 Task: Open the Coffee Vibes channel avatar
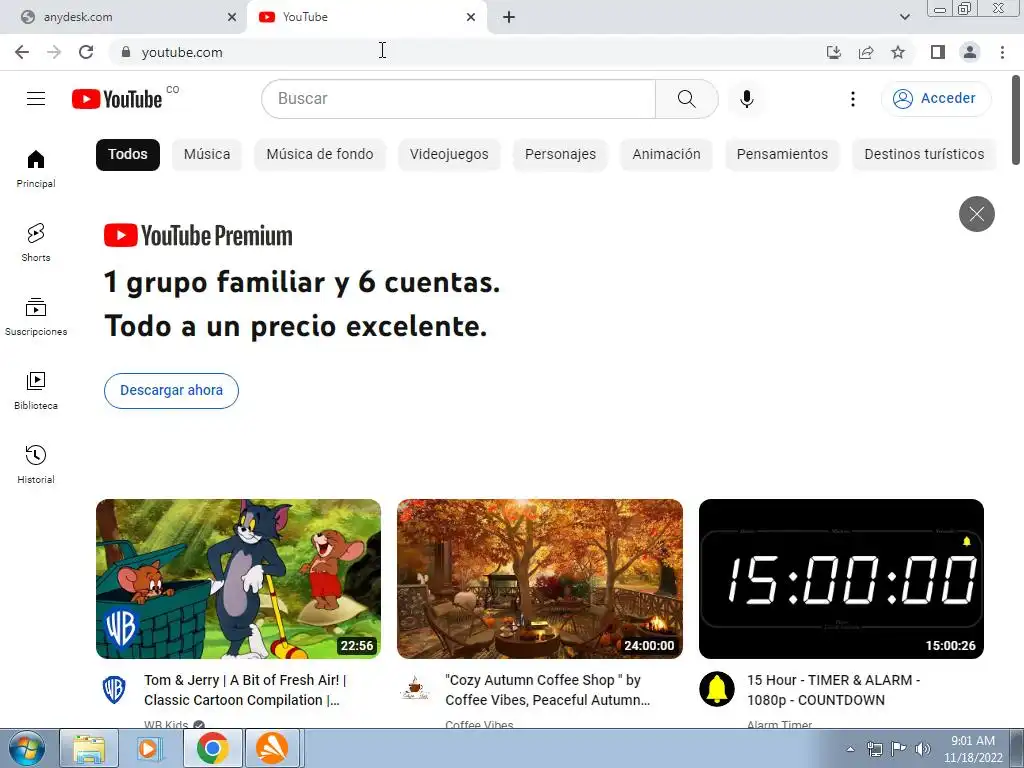click(415, 690)
